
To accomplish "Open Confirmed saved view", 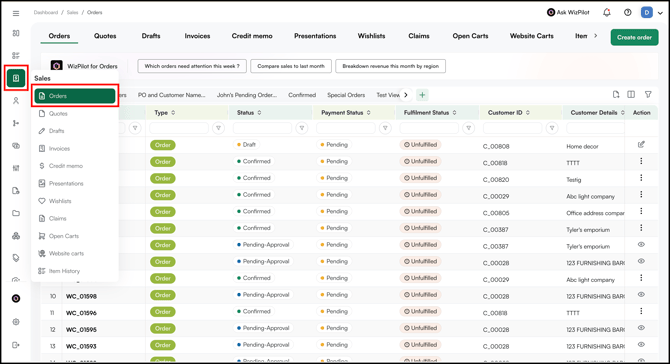I will pyautogui.click(x=302, y=95).
